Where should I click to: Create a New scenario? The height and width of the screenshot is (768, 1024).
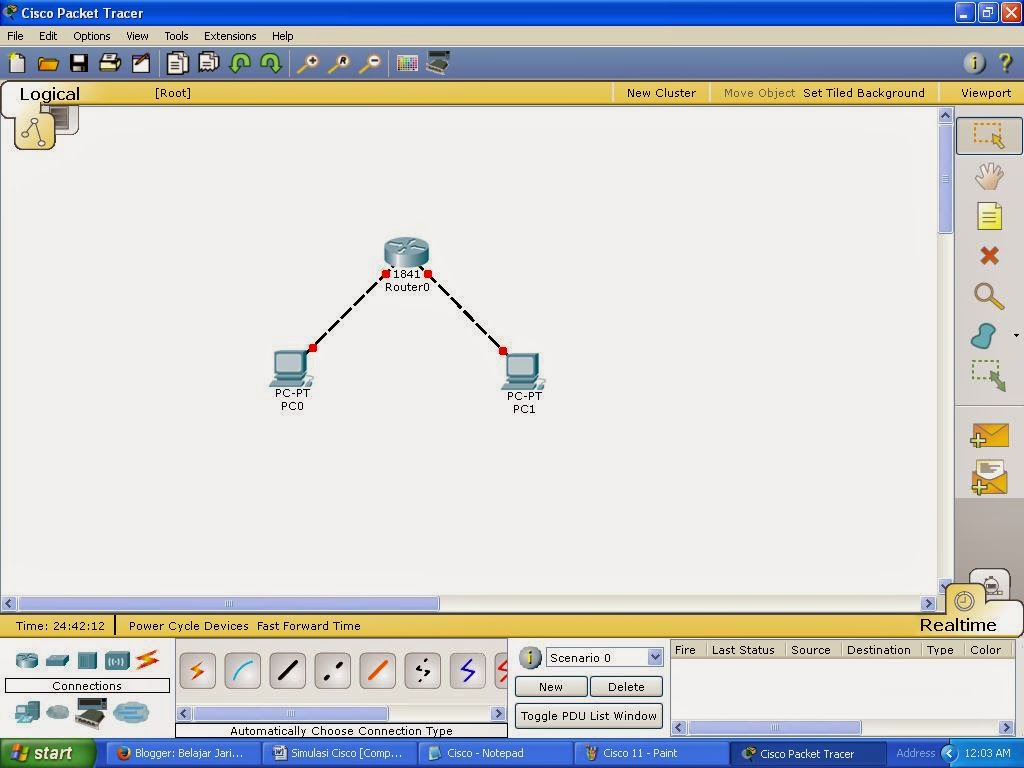551,686
